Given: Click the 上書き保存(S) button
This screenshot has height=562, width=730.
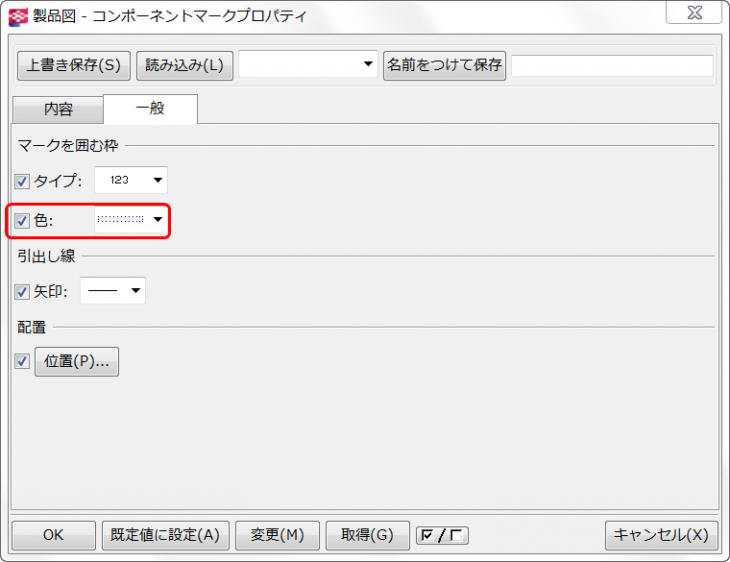Looking at the screenshot, I should click(74, 66).
